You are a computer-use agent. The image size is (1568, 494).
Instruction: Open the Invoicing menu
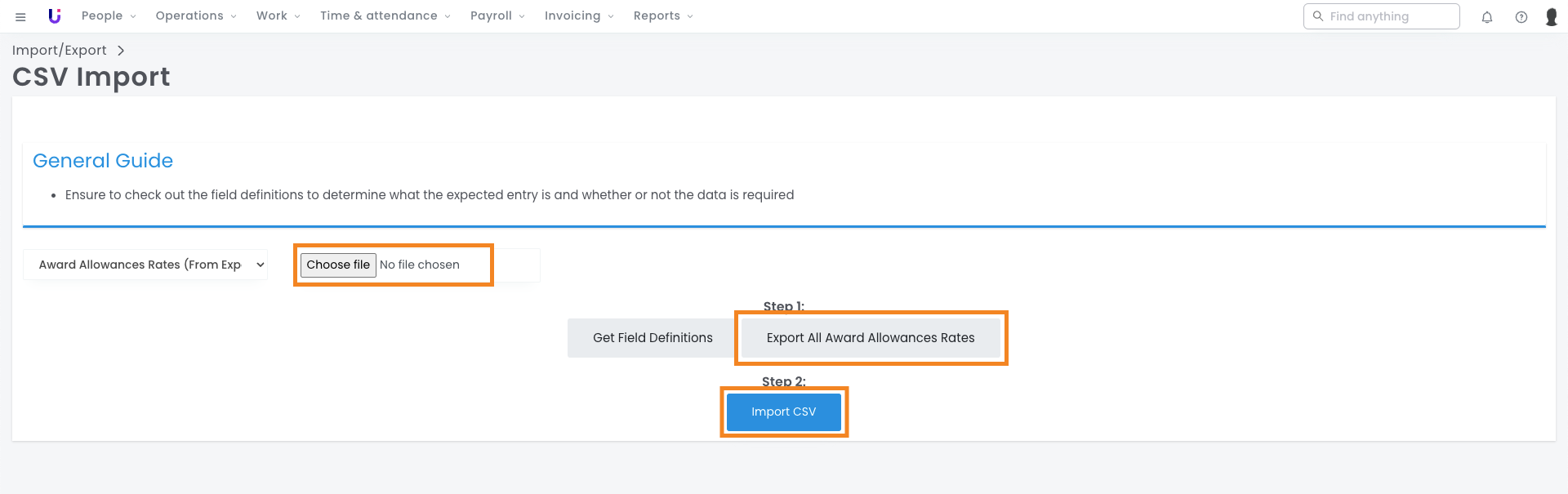(578, 16)
